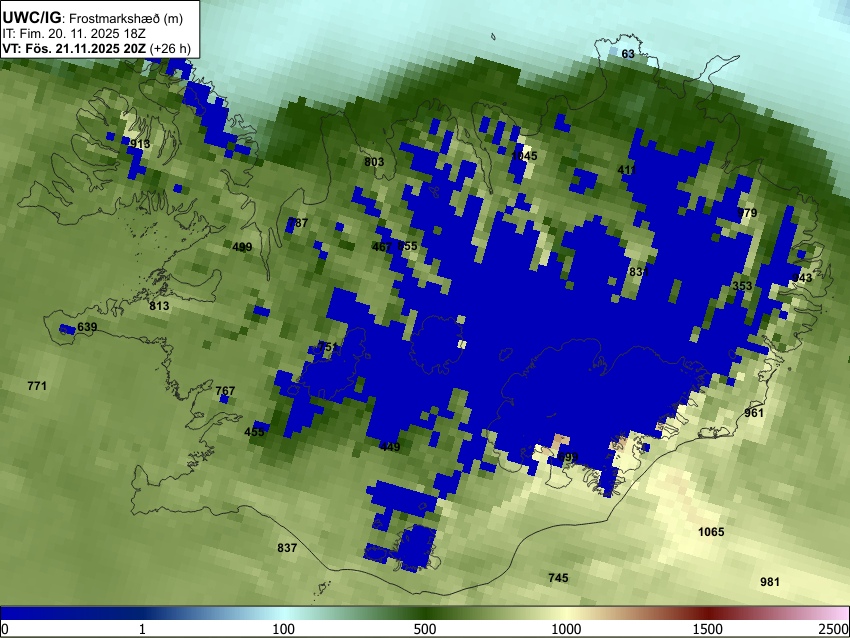The width and height of the screenshot is (850, 638).
Task: Click the map value 831
Action: click(639, 272)
